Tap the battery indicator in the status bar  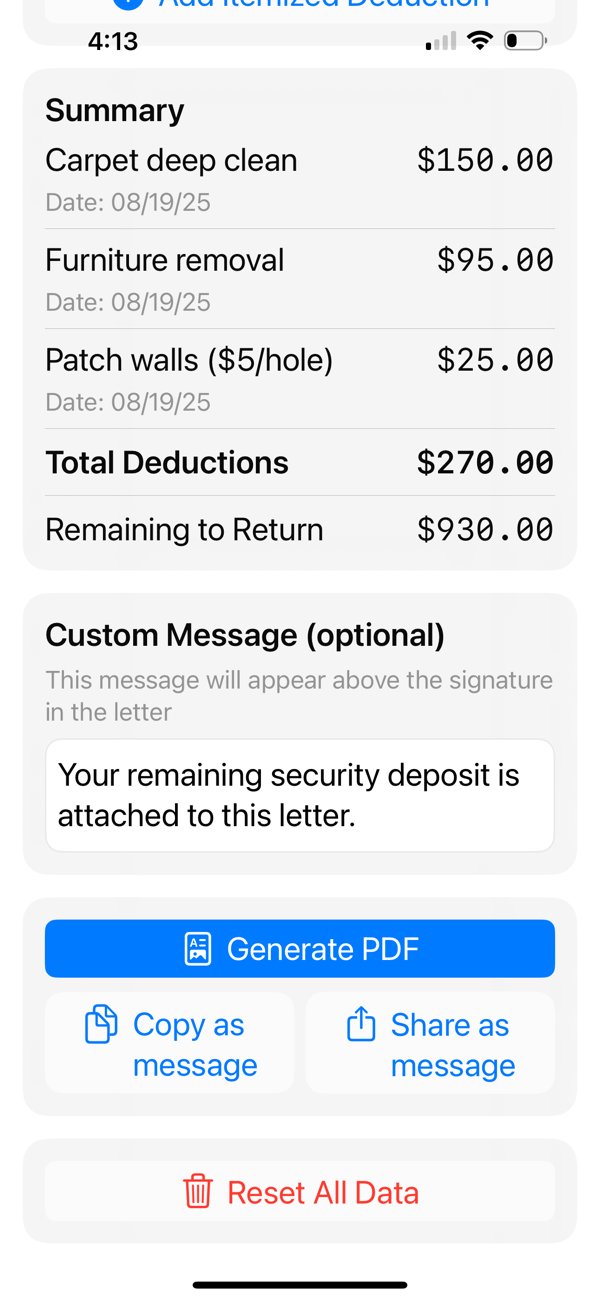coord(524,41)
